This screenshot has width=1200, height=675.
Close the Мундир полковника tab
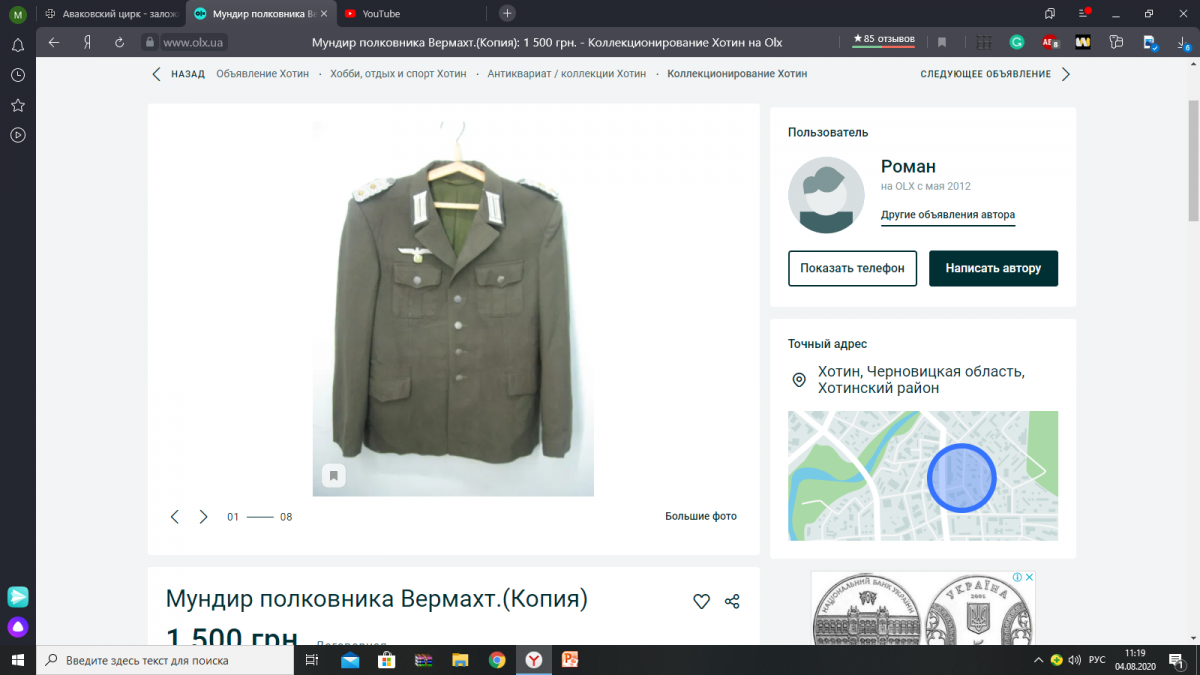pyautogui.click(x=323, y=13)
